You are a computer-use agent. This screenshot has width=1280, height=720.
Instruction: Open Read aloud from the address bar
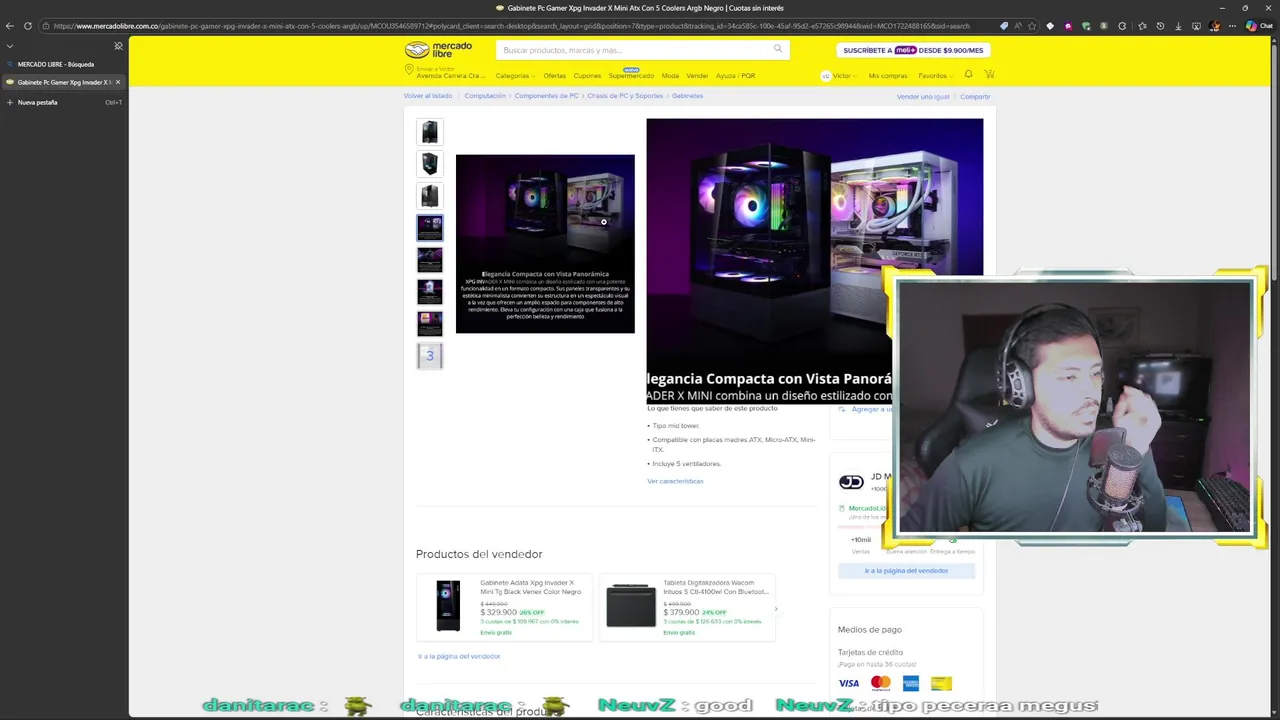(1018, 26)
